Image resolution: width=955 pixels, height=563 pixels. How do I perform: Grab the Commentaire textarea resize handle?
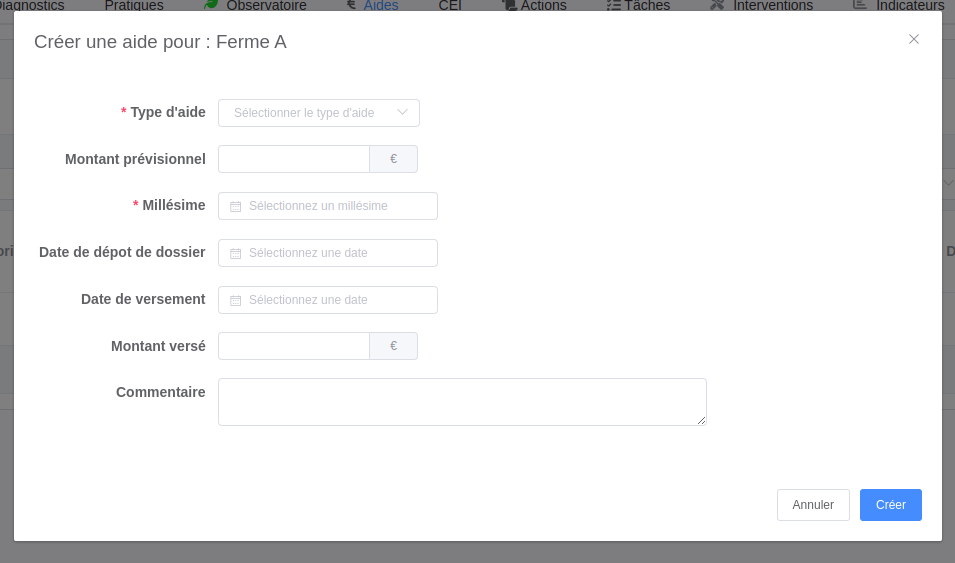pos(702,421)
